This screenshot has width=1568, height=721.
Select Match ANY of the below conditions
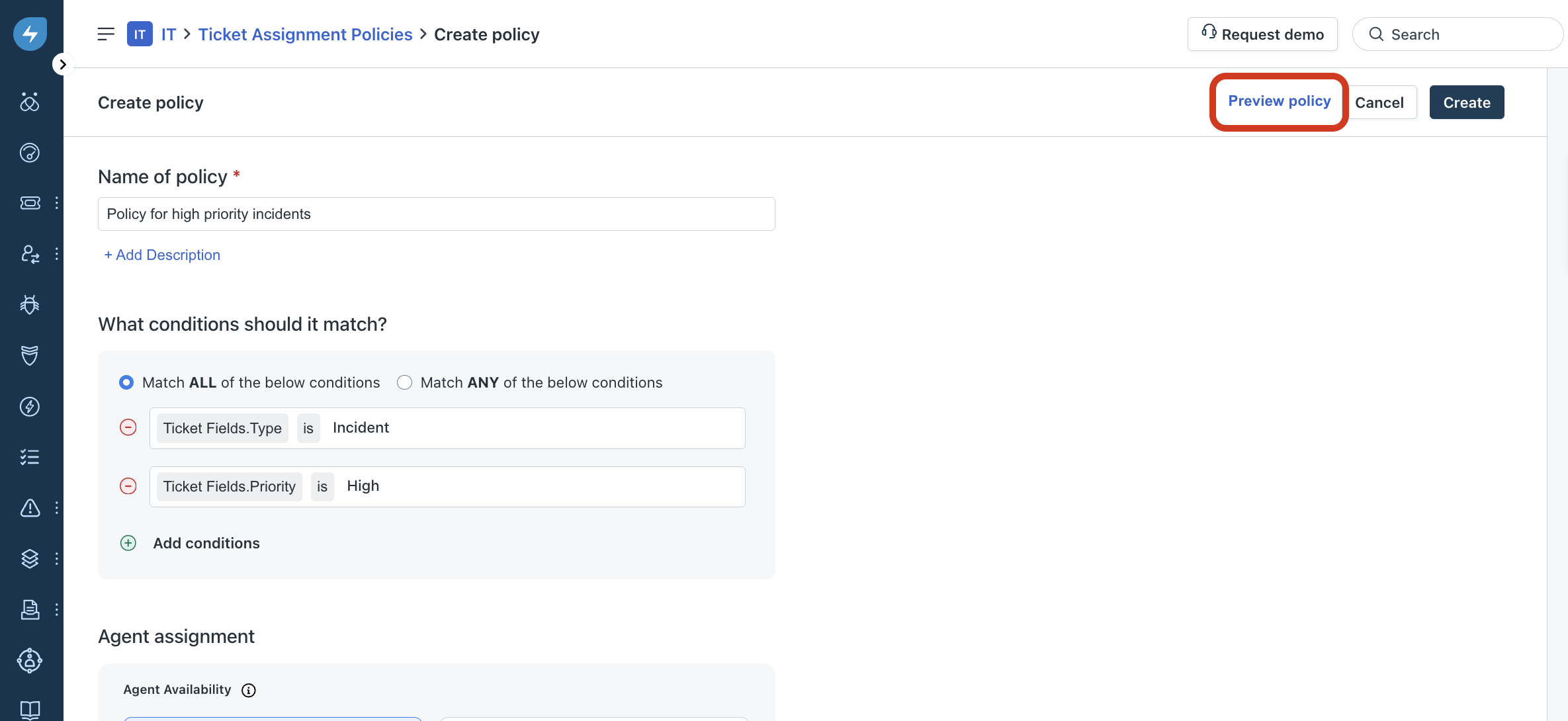pyautogui.click(x=404, y=382)
